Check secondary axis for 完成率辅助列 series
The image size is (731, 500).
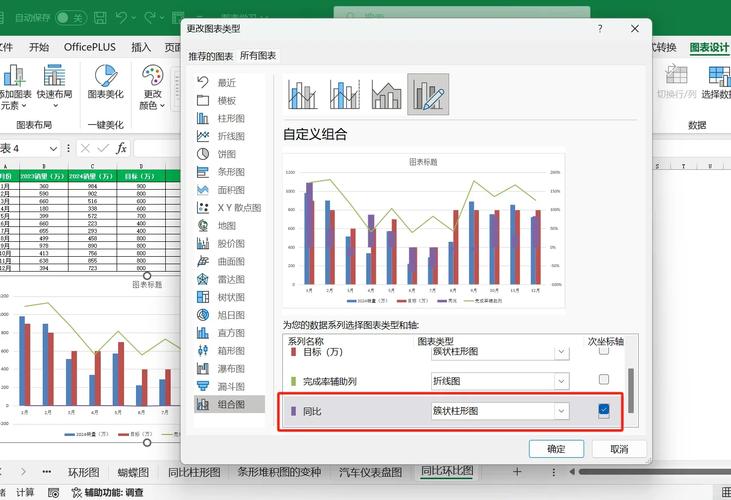(x=604, y=379)
